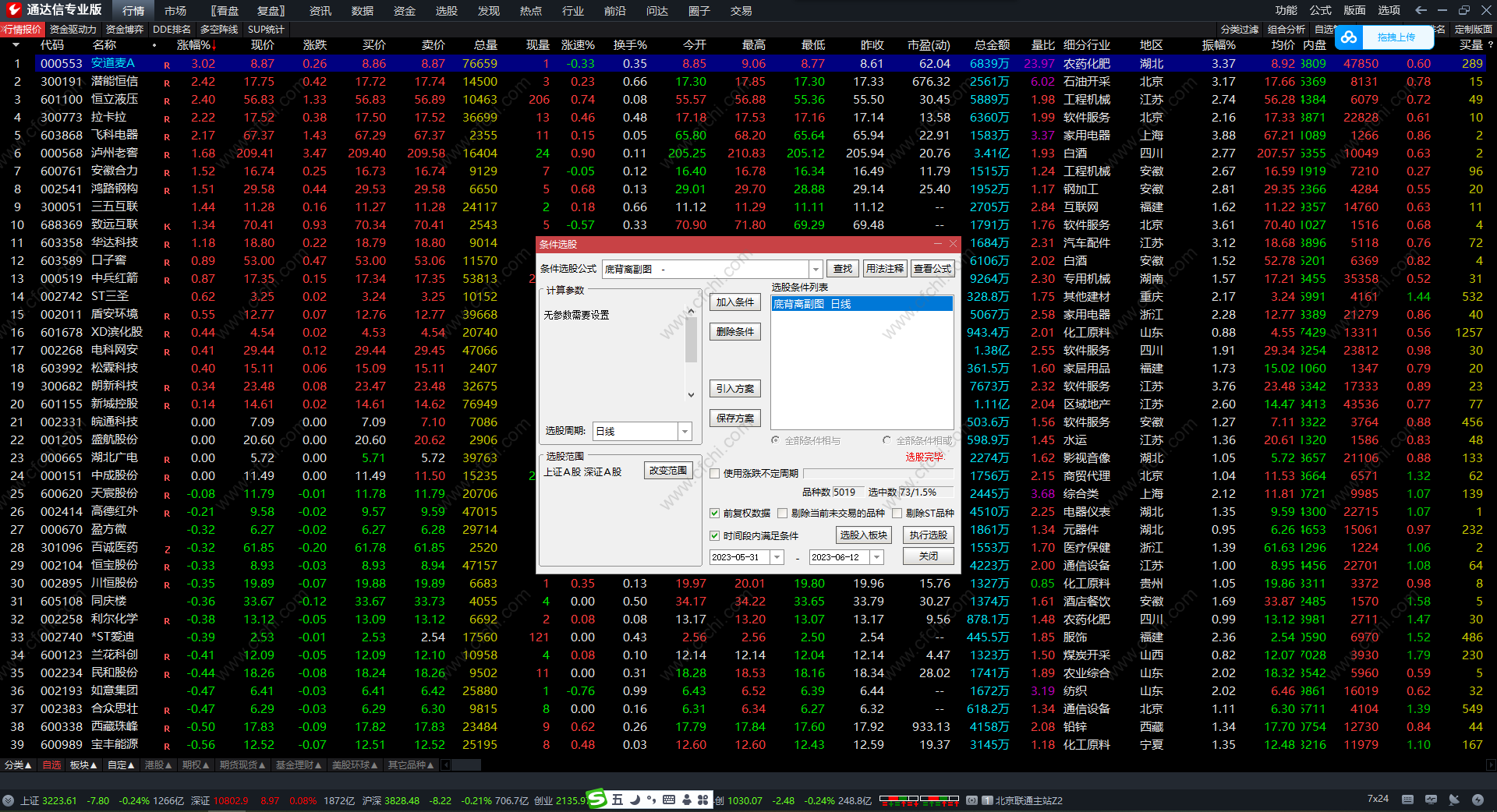Open the 资讯 top menu
Image resolution: width=1497 pixels, height=812 pixels.
coord(320,11)
